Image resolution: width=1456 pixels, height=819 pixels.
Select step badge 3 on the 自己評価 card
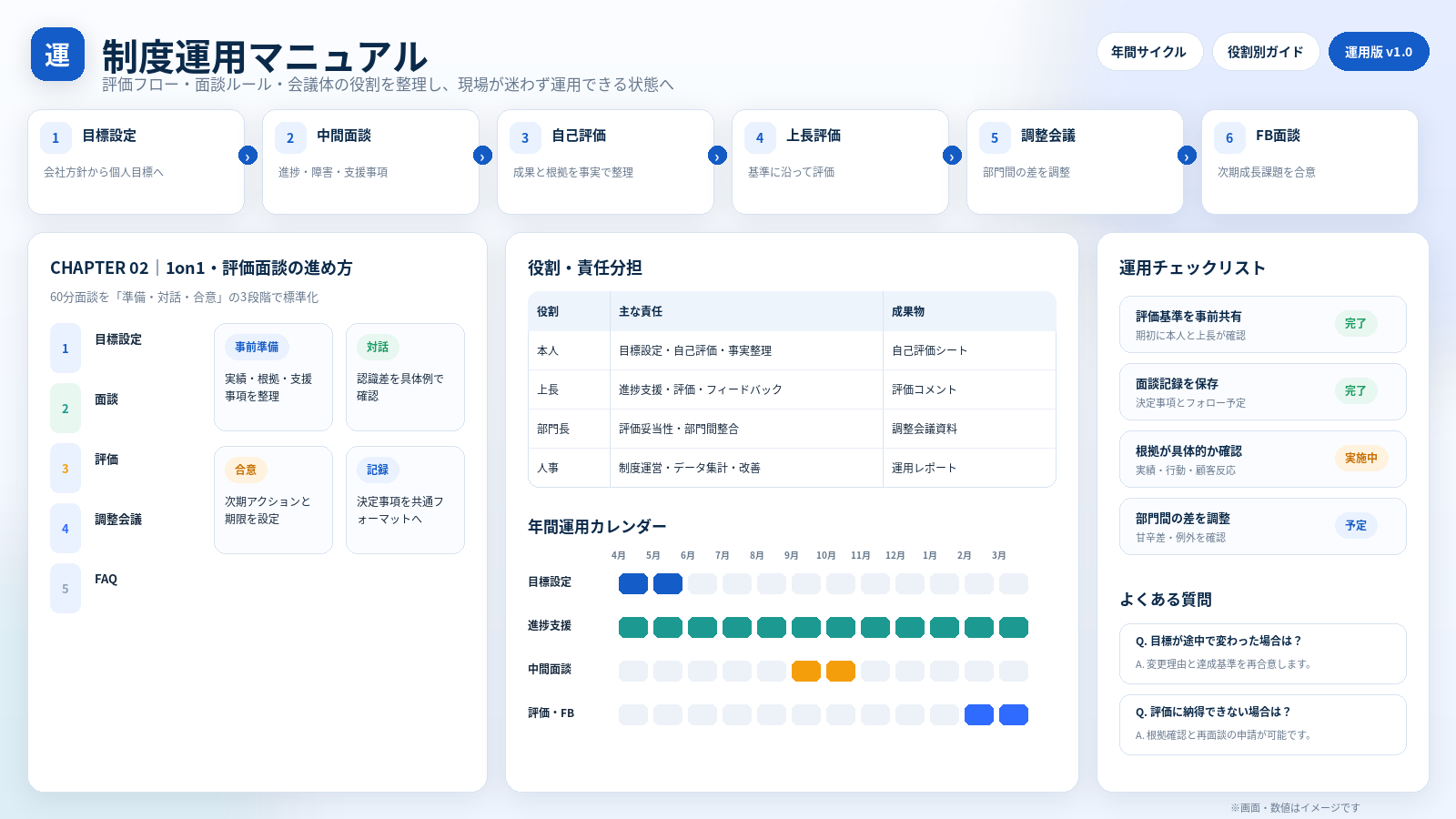(x=525, y=137)
